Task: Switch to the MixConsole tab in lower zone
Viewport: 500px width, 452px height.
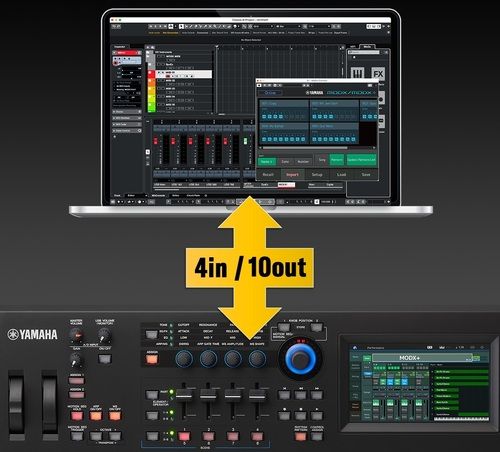Action: click(x=159, y=195)
